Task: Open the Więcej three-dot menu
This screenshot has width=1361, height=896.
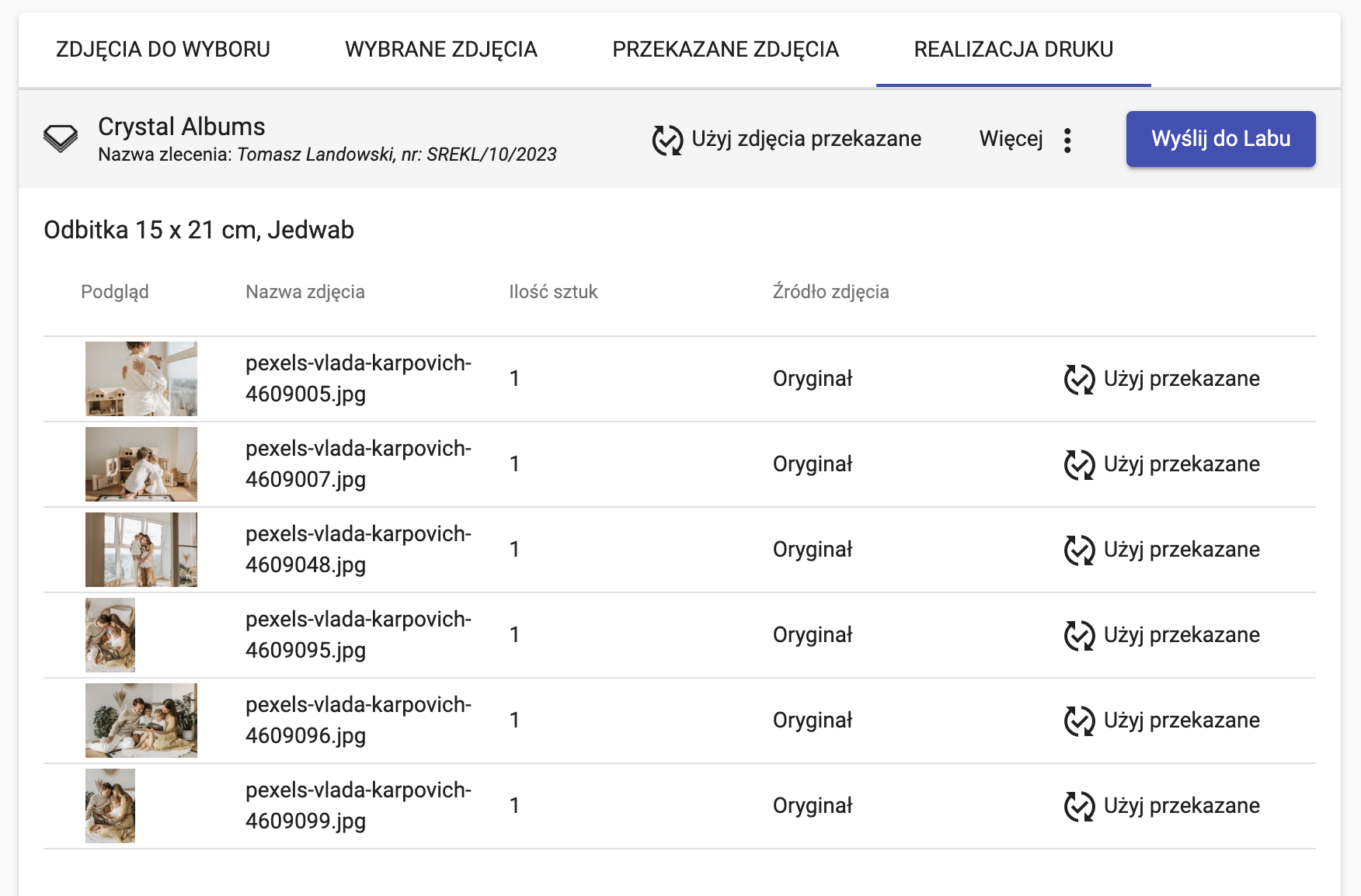Action: (x=1067, y=140)
